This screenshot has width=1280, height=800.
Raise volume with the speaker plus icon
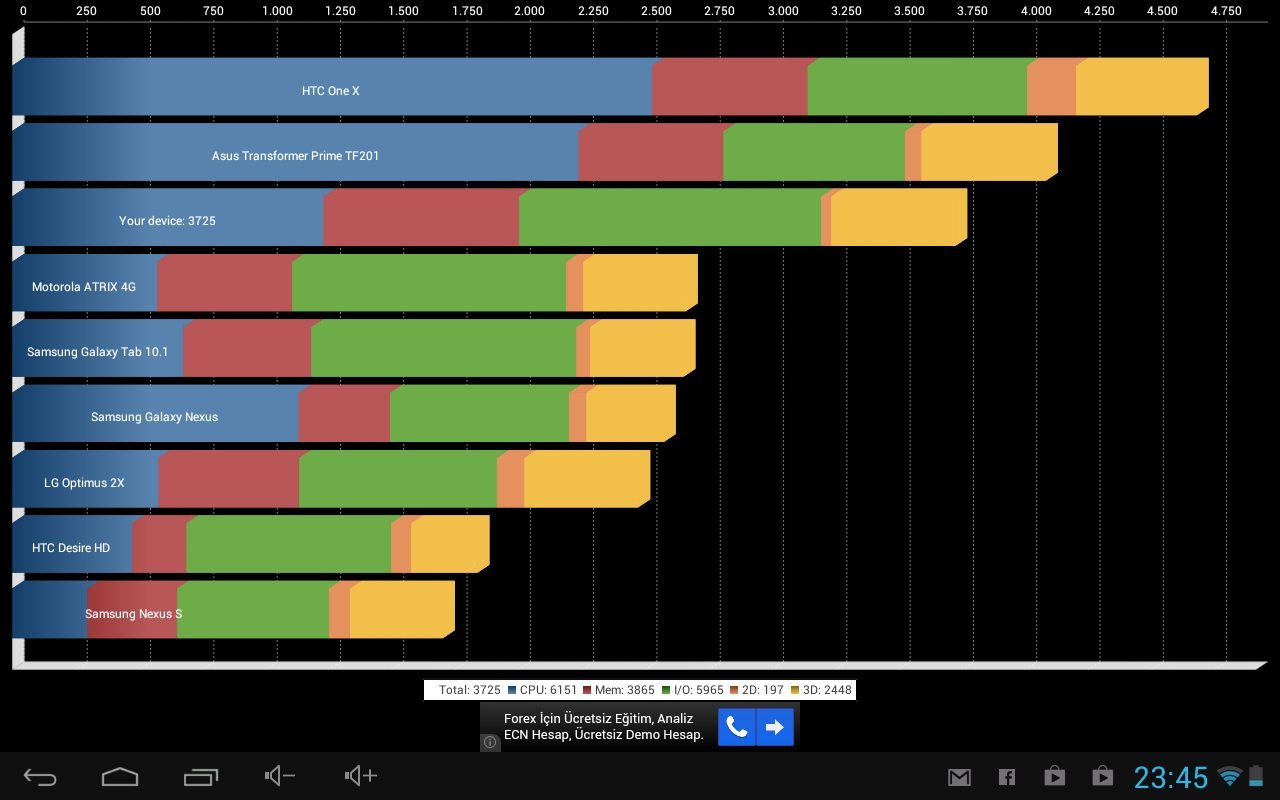(360, 776)
